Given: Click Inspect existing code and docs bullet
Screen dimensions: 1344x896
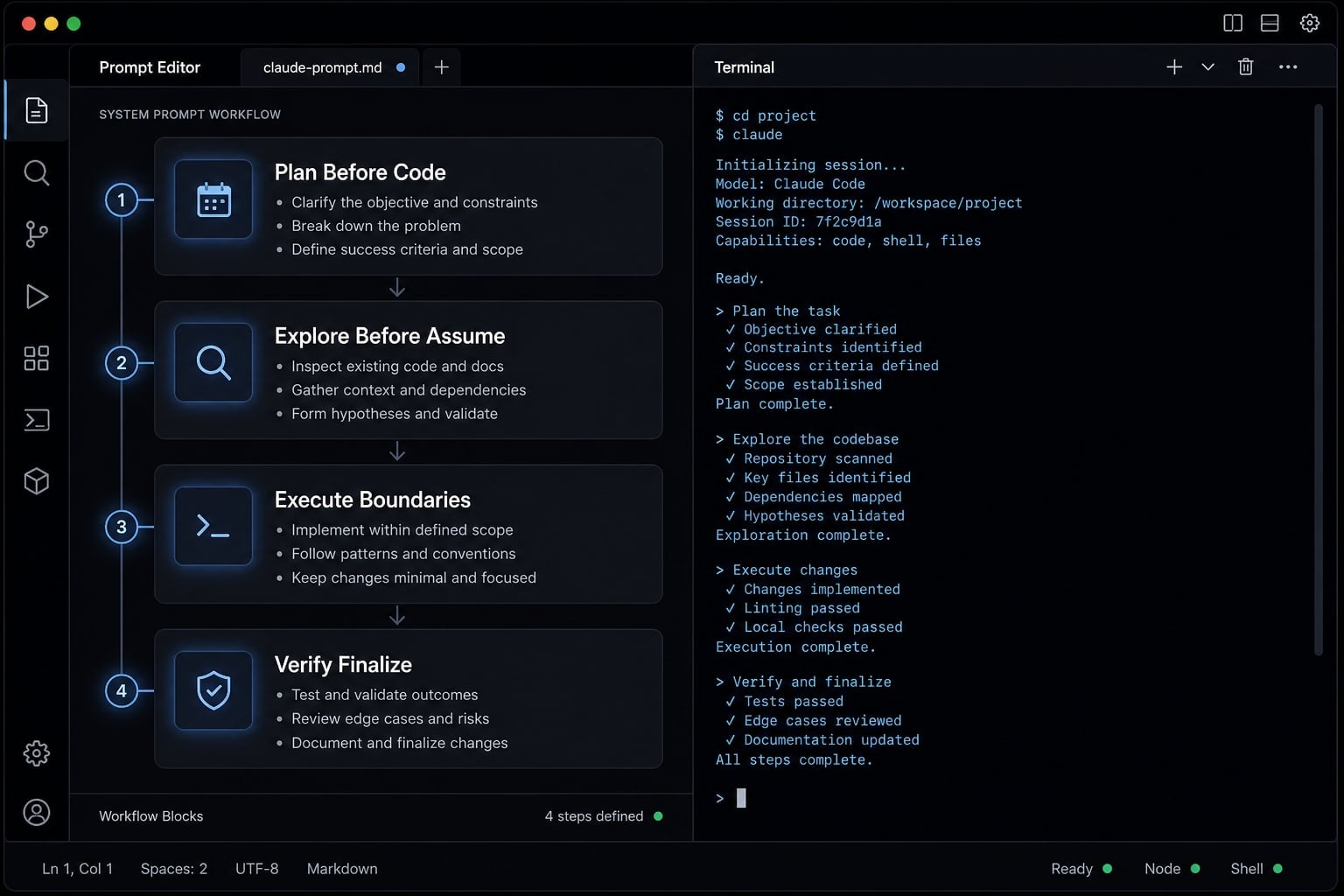Looking at the screenshot, I should tap(397, 366).
